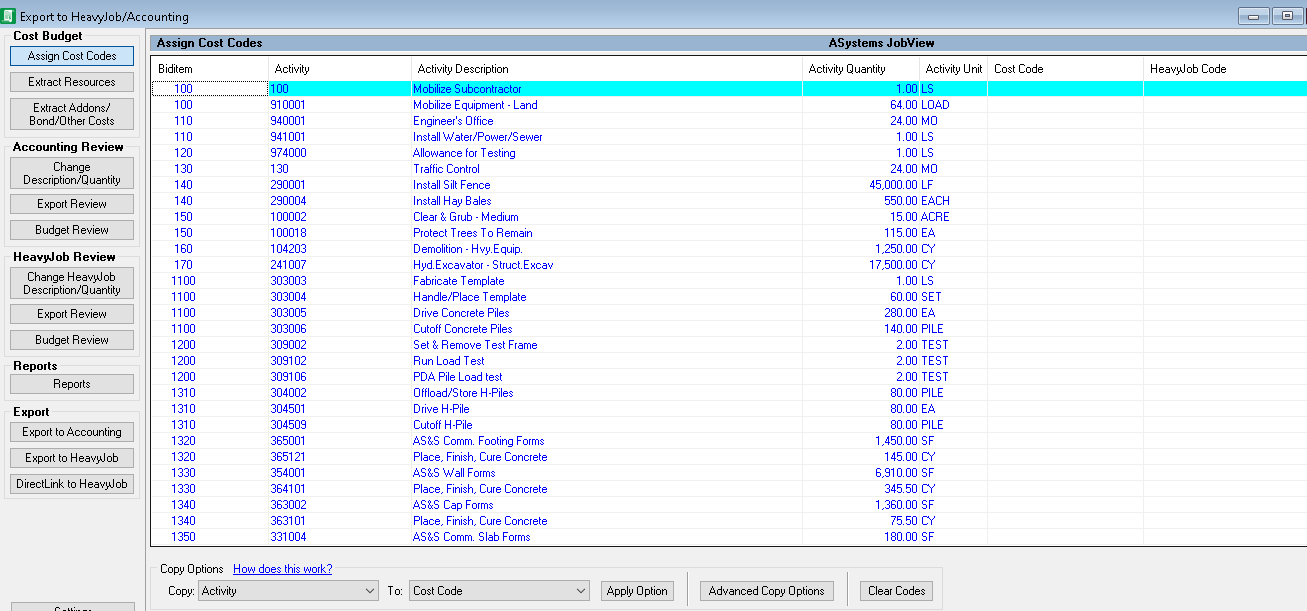Open "Advanced Copy Options"
Screen dimensions: 1307x611
(766, 590)
